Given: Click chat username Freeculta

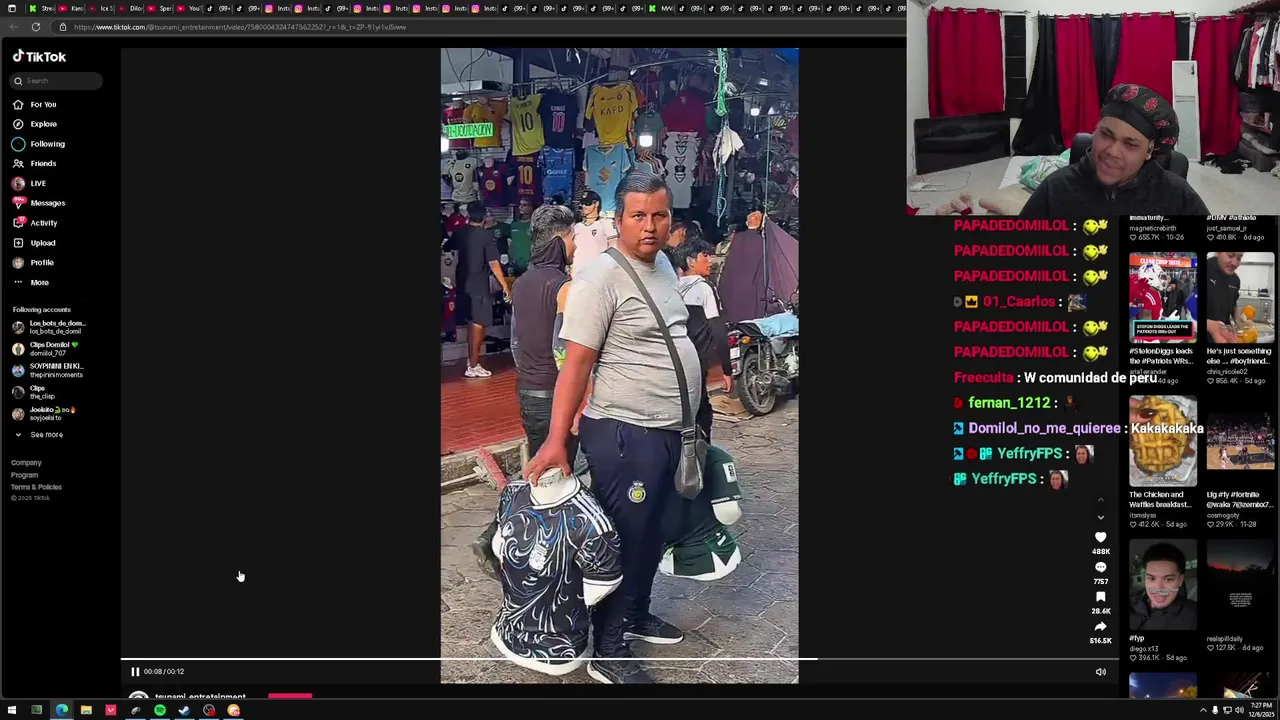Looking at the screenshot, I should point(984,378).
